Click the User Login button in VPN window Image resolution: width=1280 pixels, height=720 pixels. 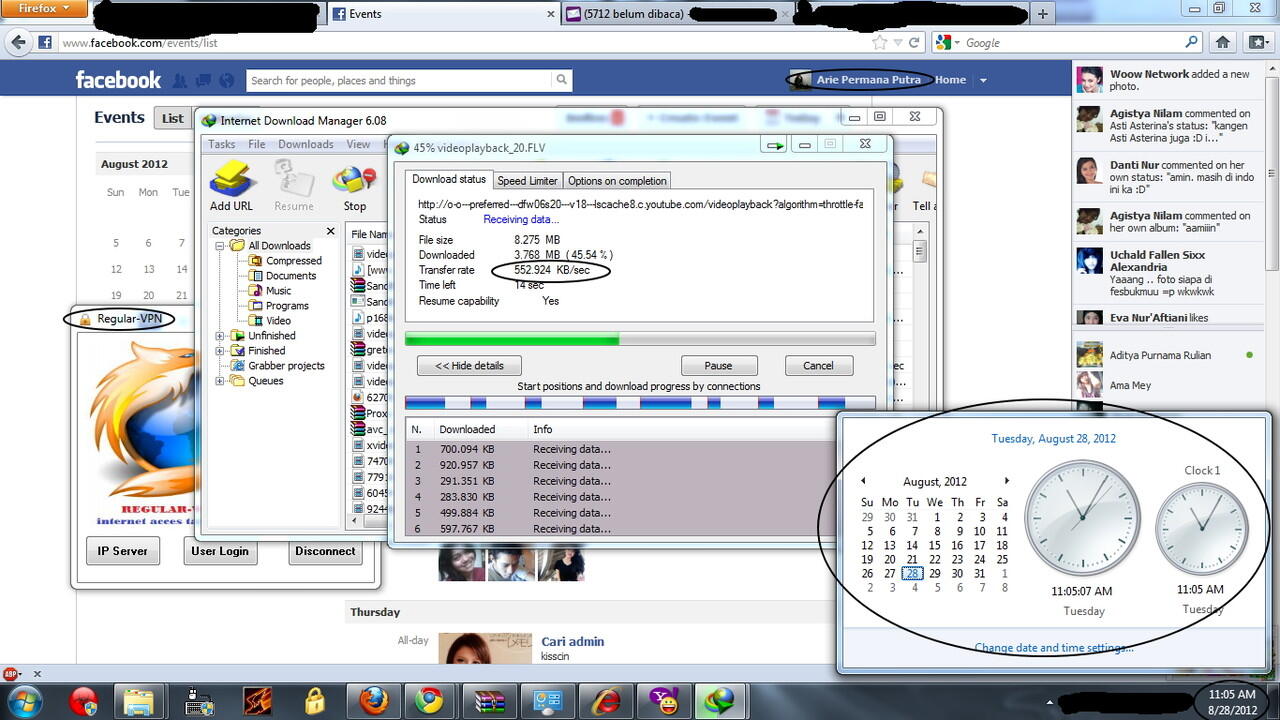(220, 551)
